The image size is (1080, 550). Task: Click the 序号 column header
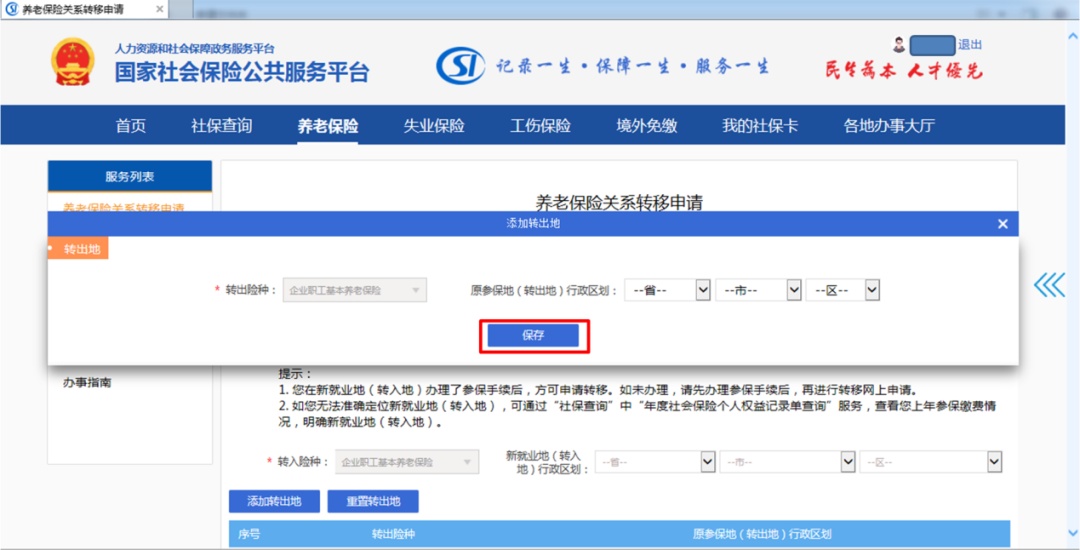click(x=249, y=534)
